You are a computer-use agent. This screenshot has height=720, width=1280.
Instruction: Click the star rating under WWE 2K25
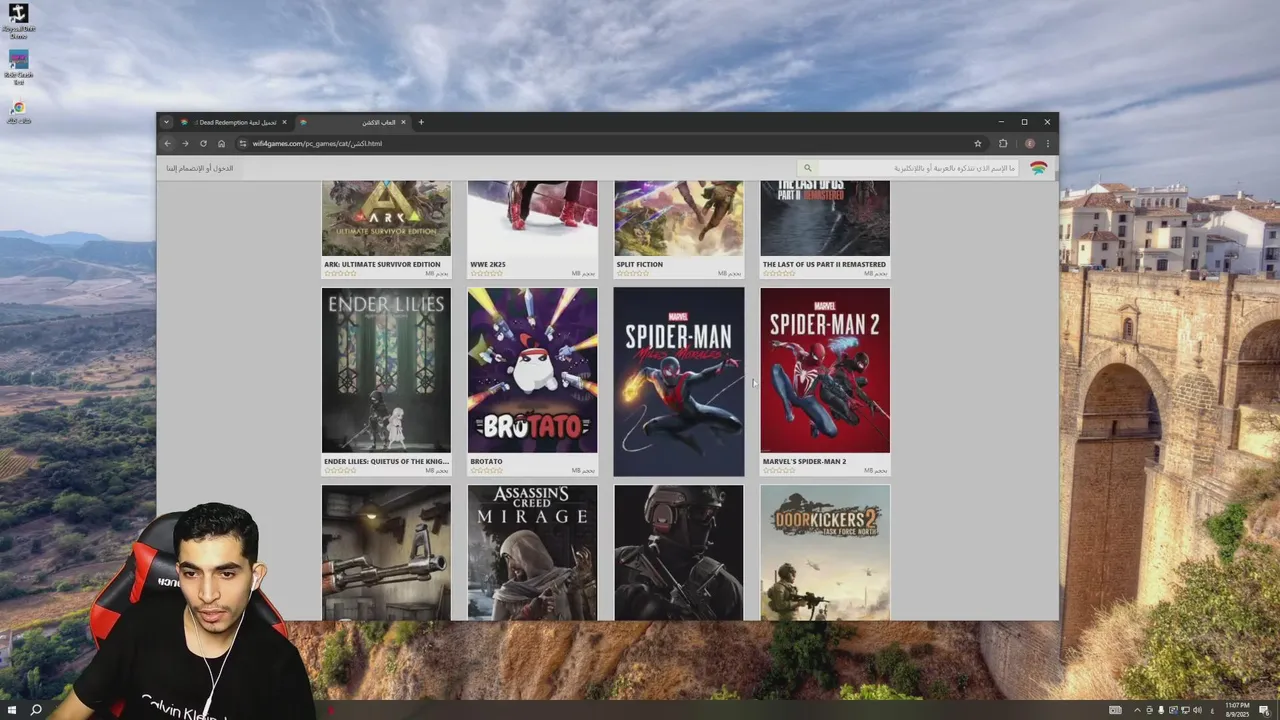[x=486, y=273]
